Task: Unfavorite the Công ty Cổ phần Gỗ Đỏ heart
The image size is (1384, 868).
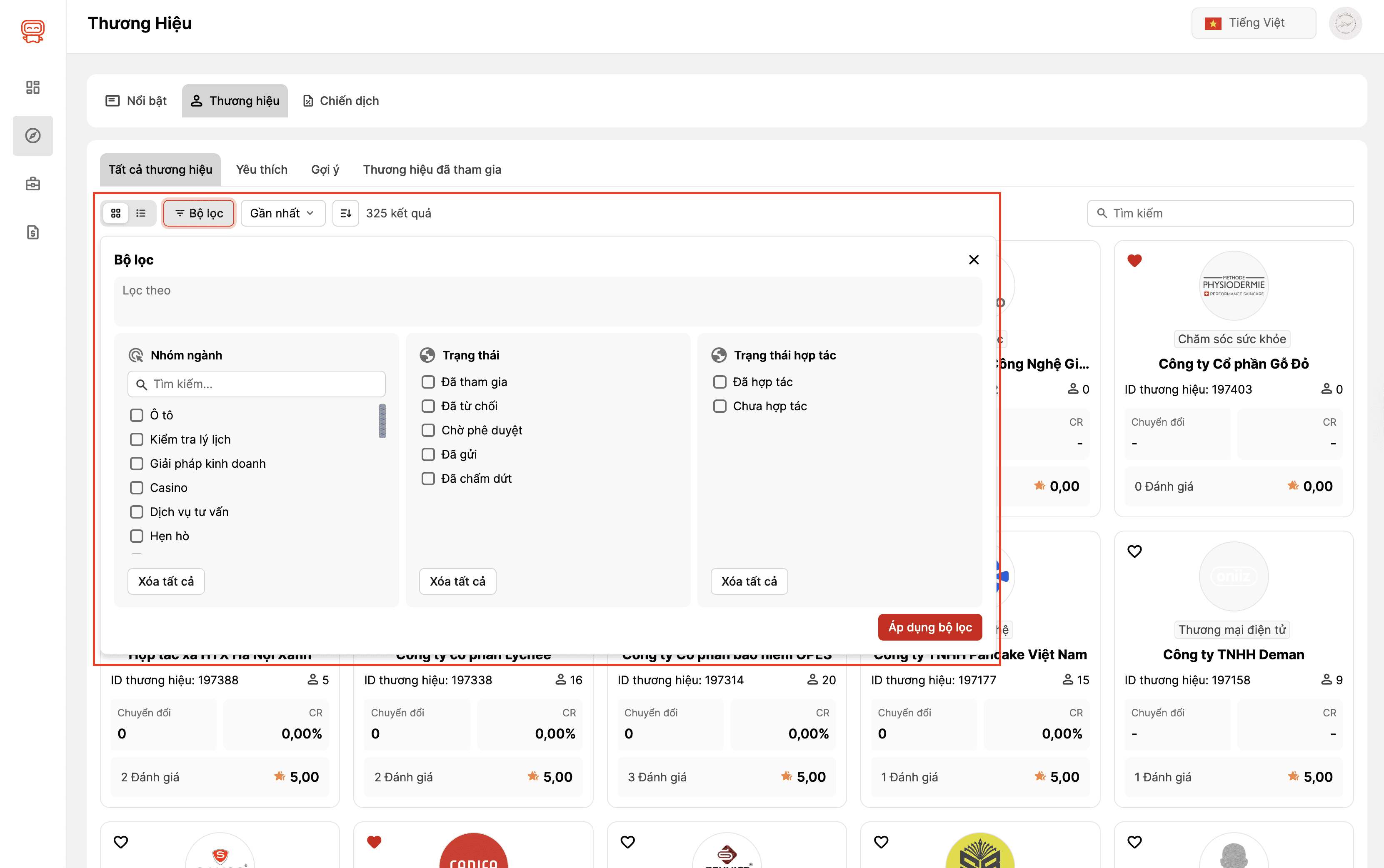Action: pyautogui.click(x=1134, y=261)
